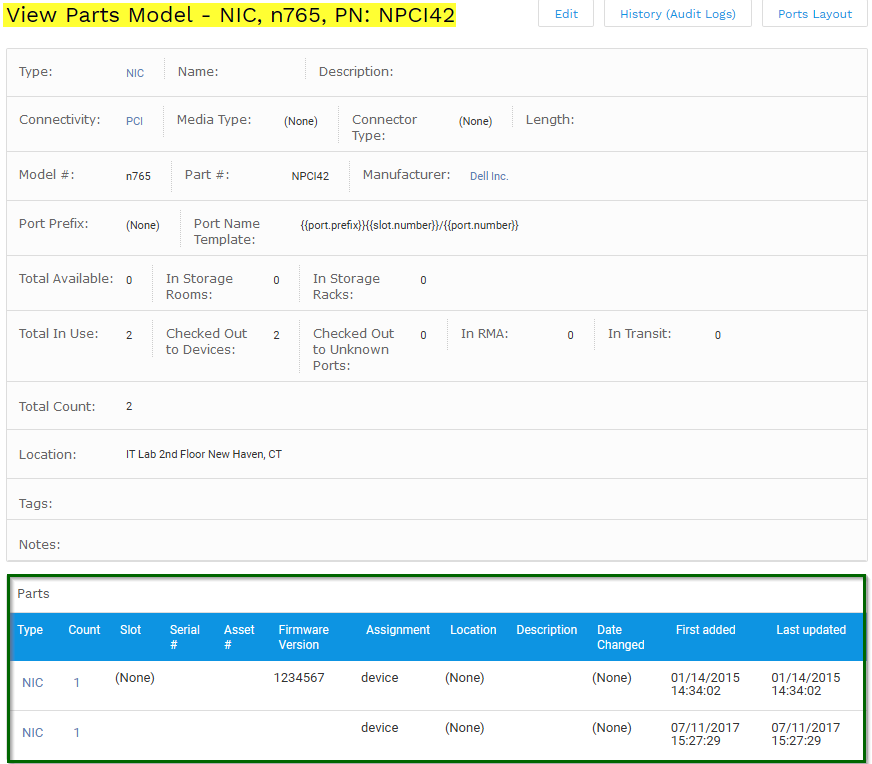Click the part number value NPCI42
872x764 pixels.
(310, 176)
